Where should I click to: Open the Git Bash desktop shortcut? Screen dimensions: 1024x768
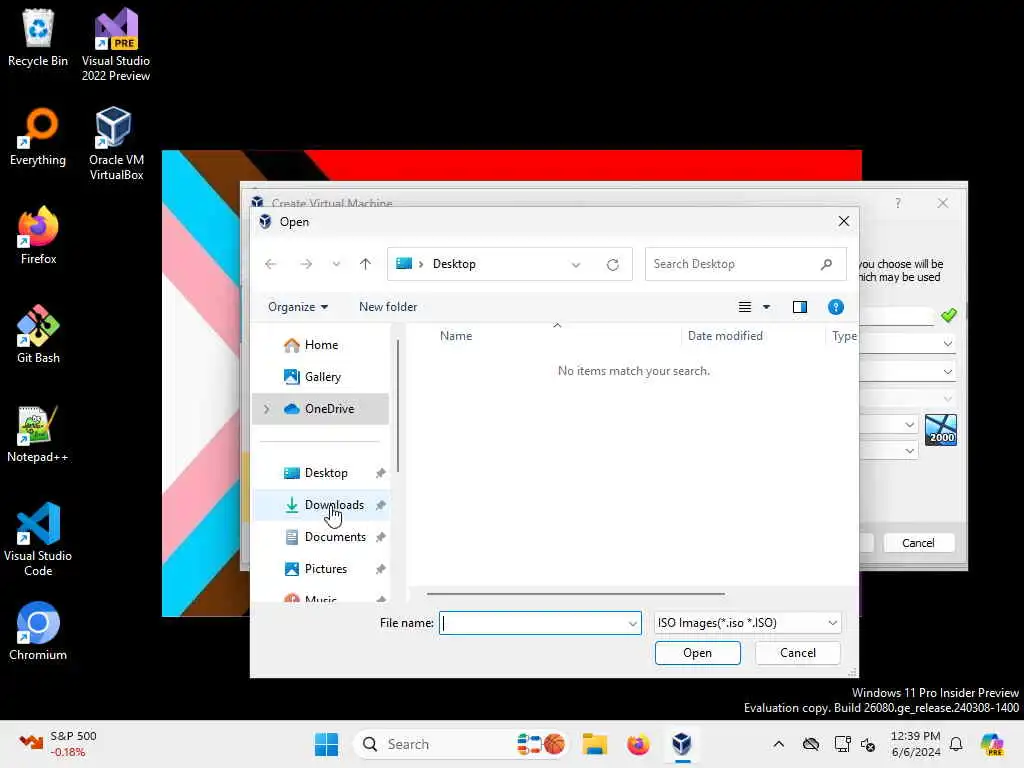coord(38,334)
